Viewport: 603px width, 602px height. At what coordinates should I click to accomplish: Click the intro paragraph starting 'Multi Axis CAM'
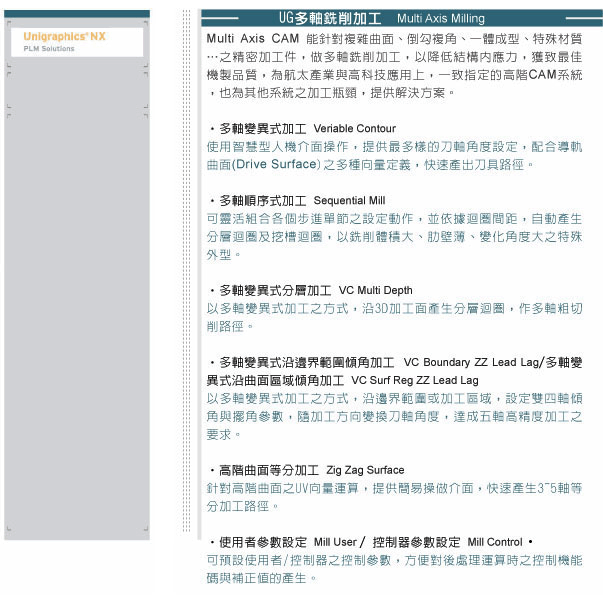(x=394, y=66)
